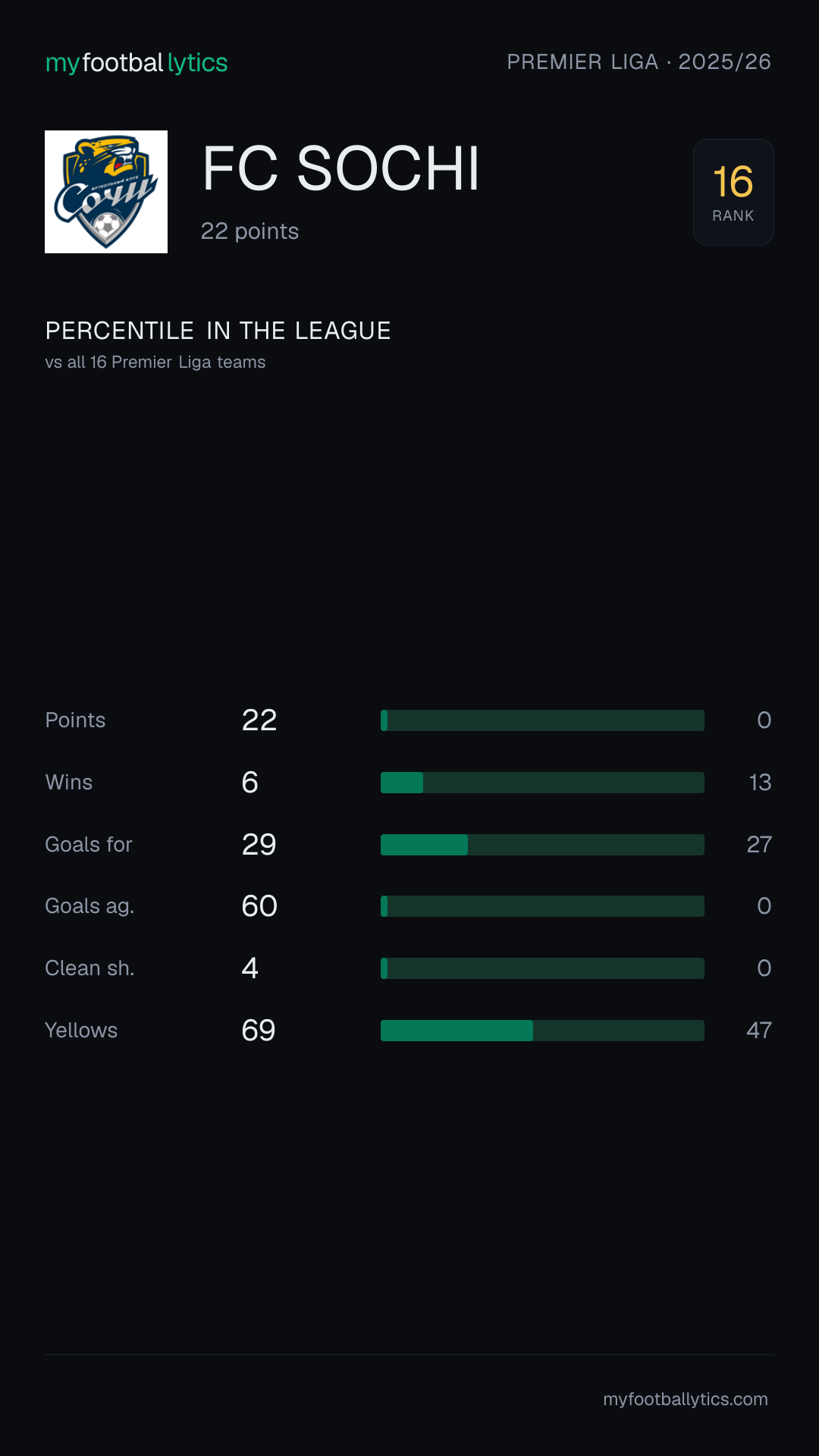This screenshot has height=1456, width=819.
Task: Click the Yellows percentile bar
Action: pyautogui.click(x=542, y=1031)
